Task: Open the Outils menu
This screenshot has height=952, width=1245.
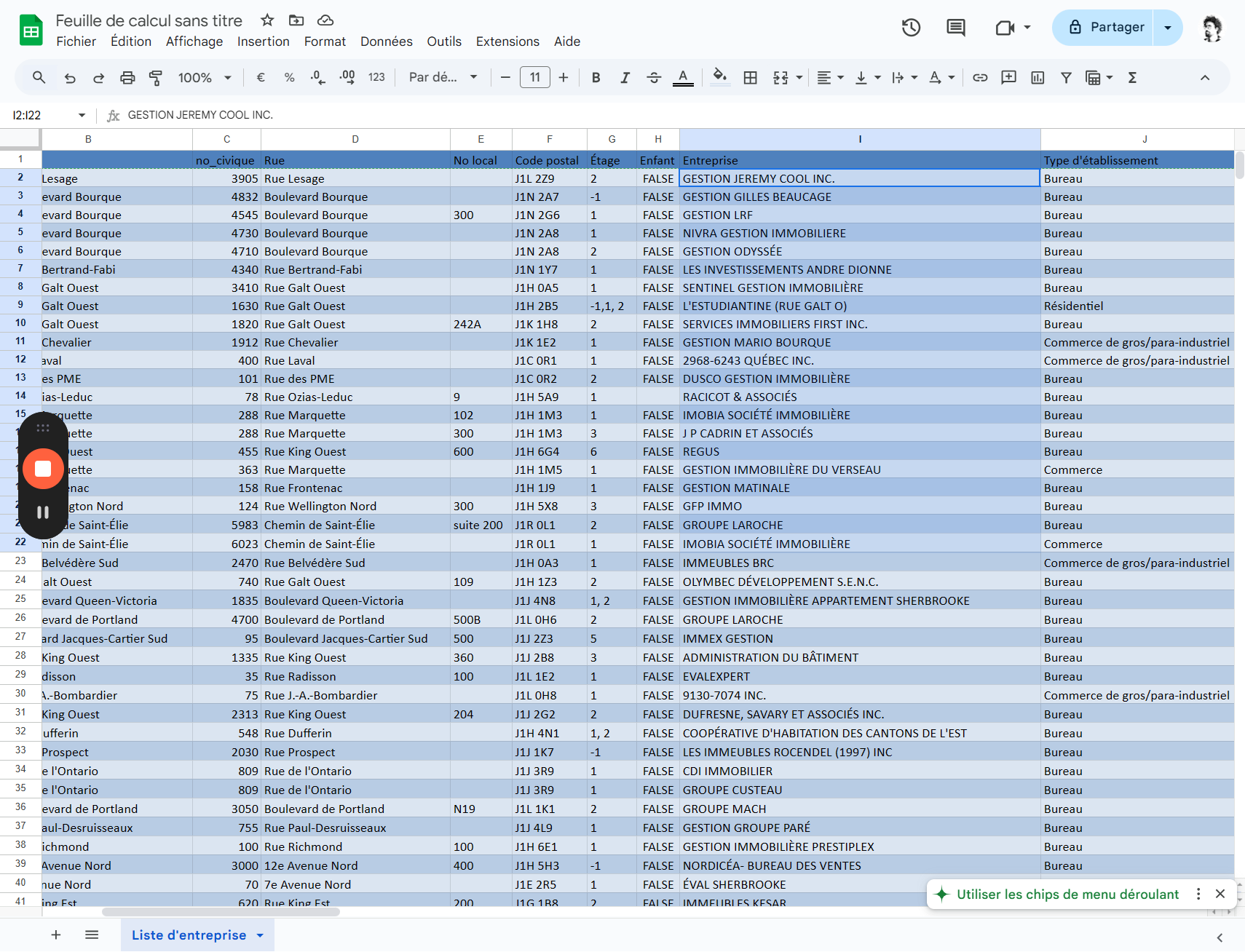Action: tap(444, 41)
